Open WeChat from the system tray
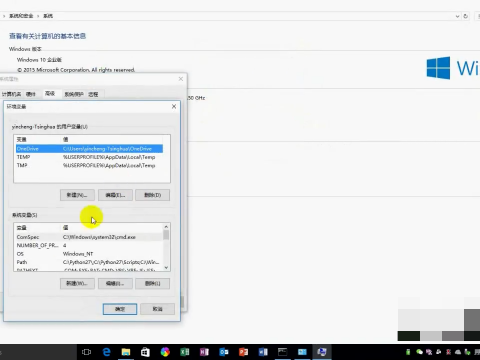Image resolution: width=480 pixels, height=360 pixels. (419, 352)
